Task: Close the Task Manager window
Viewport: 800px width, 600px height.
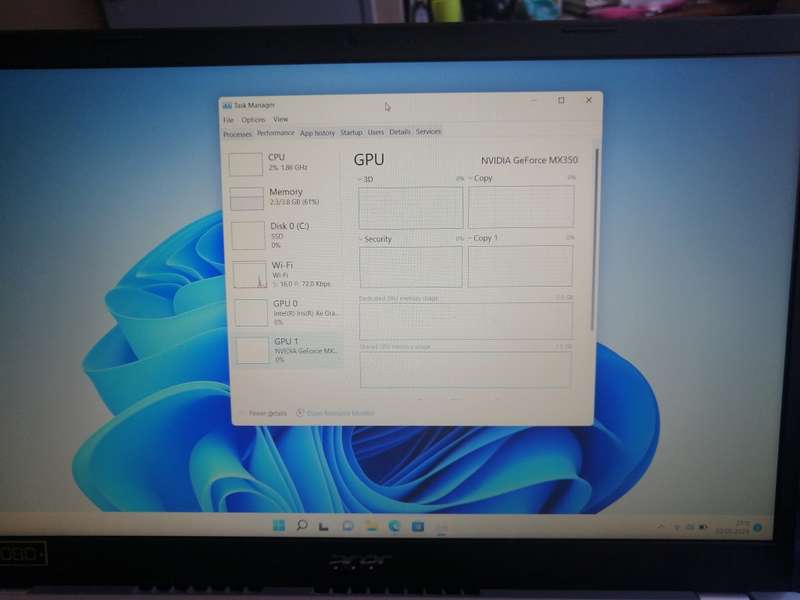Action: 588,100
